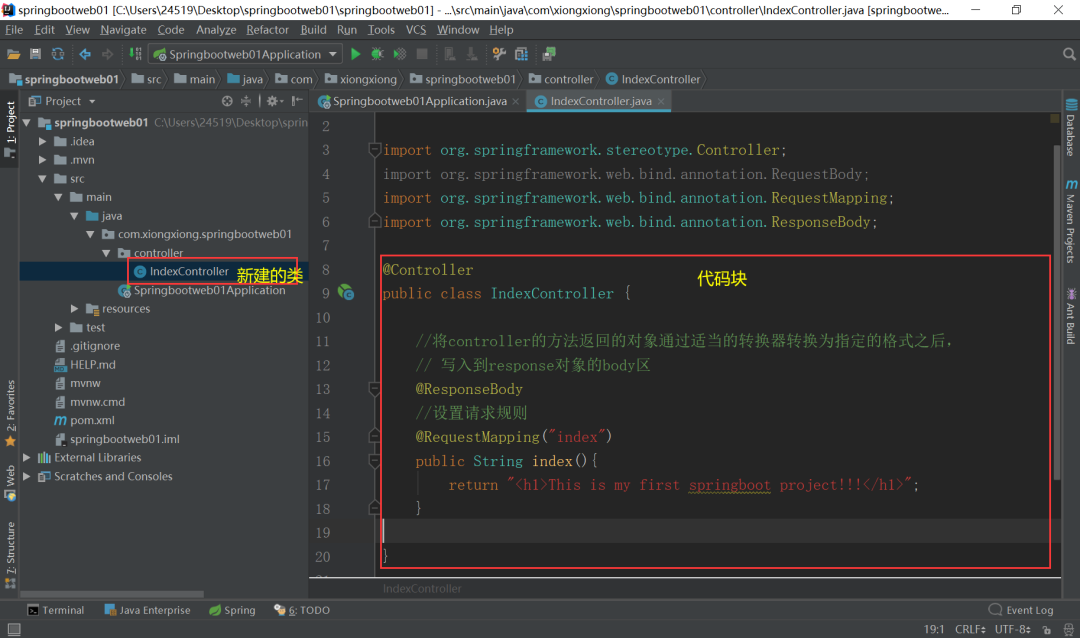Switch to Springbootweb01Application.java tab
Image resolution: width=1080 pixels, height=638 pixels.
pyautogui.click(x=419, y=101)
